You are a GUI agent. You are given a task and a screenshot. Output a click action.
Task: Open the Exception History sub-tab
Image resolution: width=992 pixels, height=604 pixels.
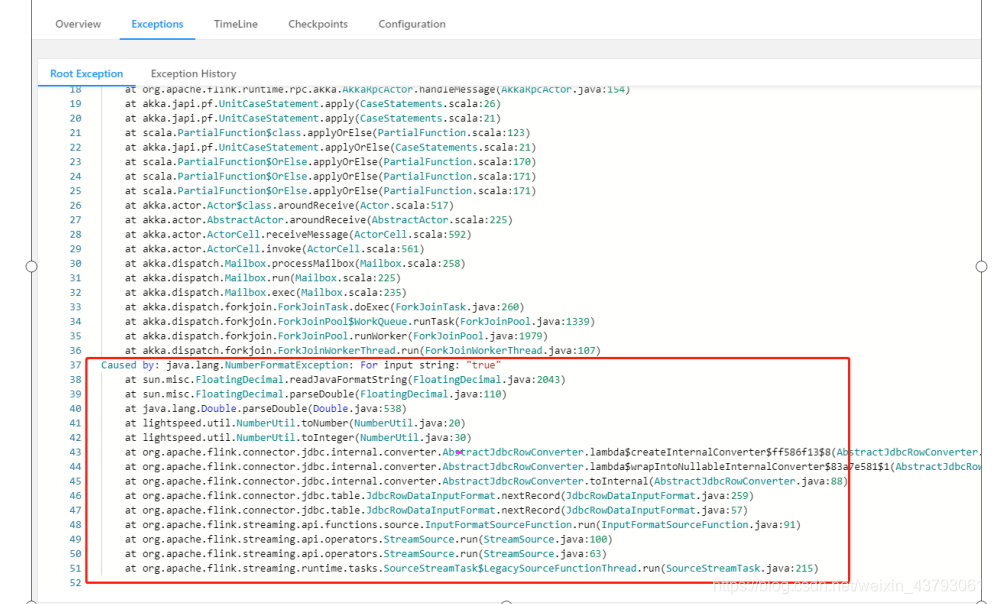tap(194, 73)
